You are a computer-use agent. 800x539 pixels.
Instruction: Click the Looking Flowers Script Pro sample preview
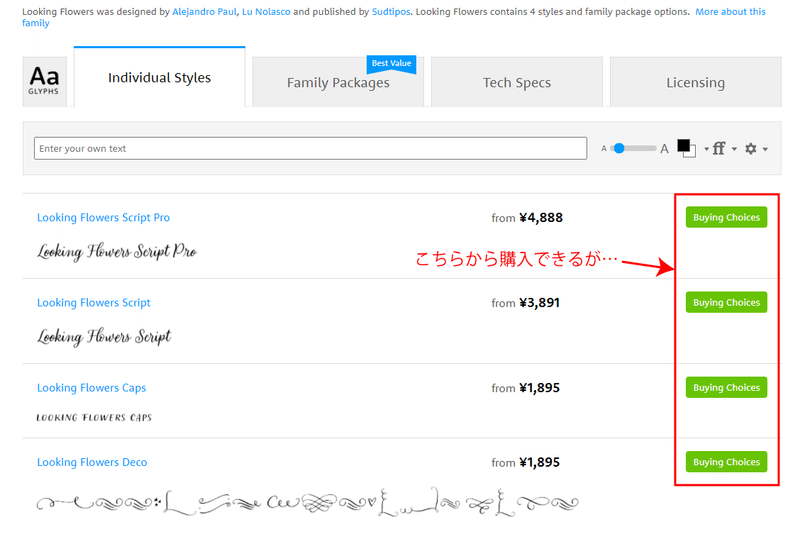coord(117,252)
